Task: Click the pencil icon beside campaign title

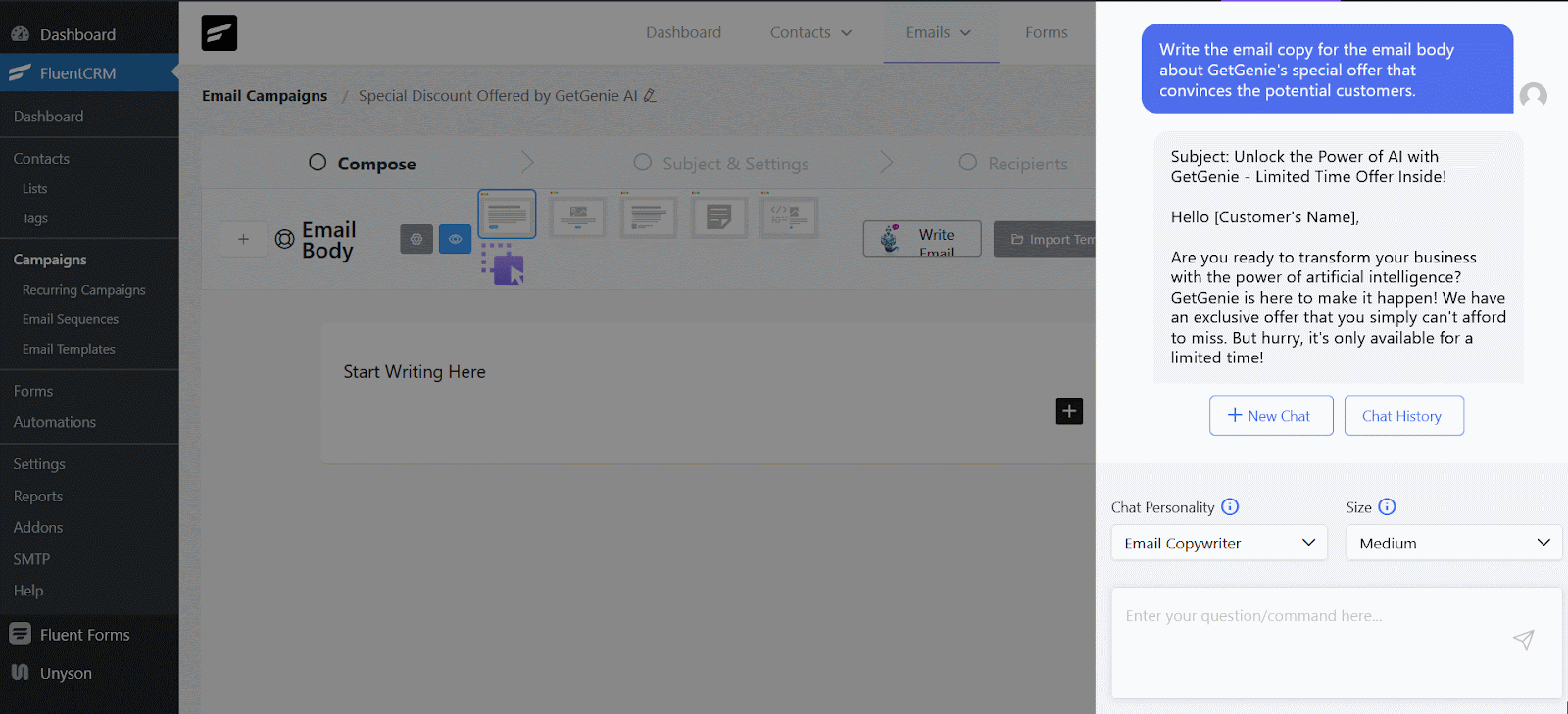Action: 650,96
